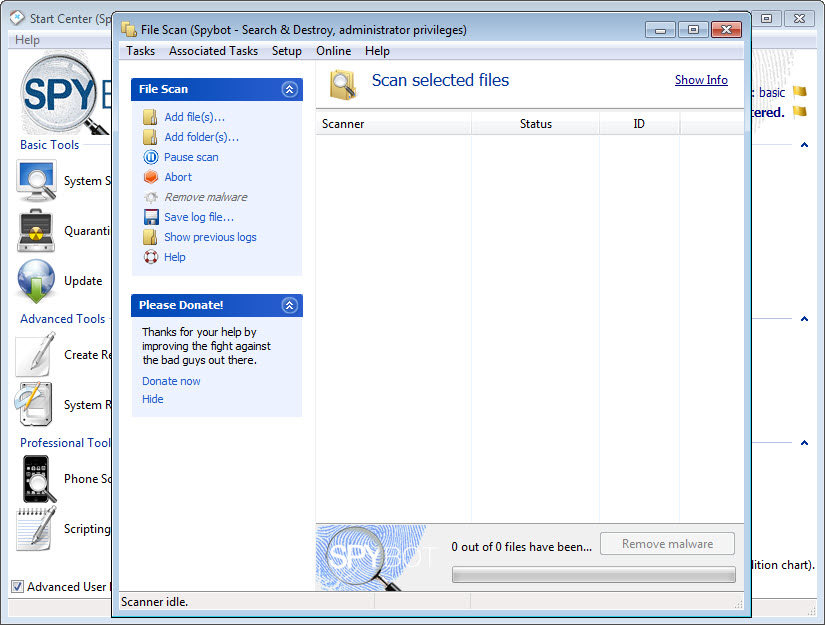This screenshot has height=625, width=825.
Task: Click the Update globe icon in Start Center
Action: pyautogui.click(x=36, y=280)
